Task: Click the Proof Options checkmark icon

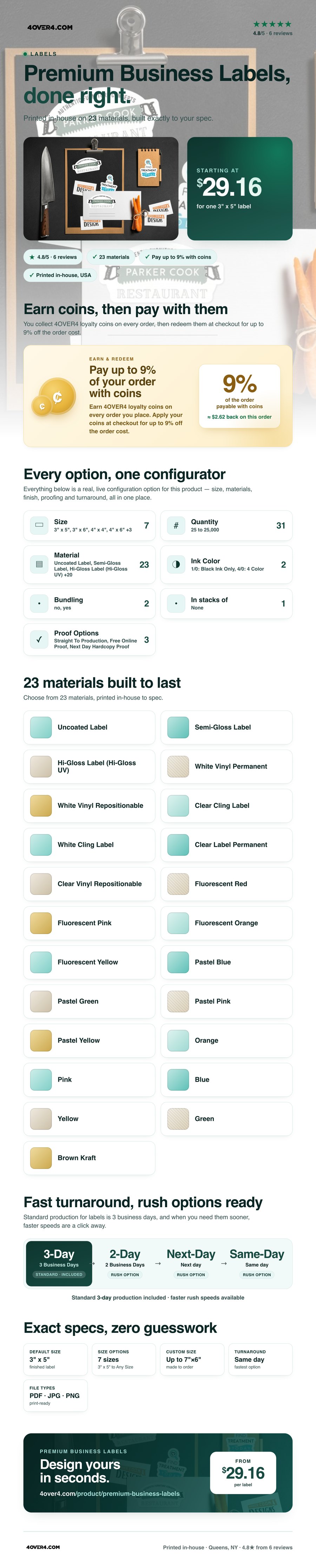Action: (x=39, y=640)
